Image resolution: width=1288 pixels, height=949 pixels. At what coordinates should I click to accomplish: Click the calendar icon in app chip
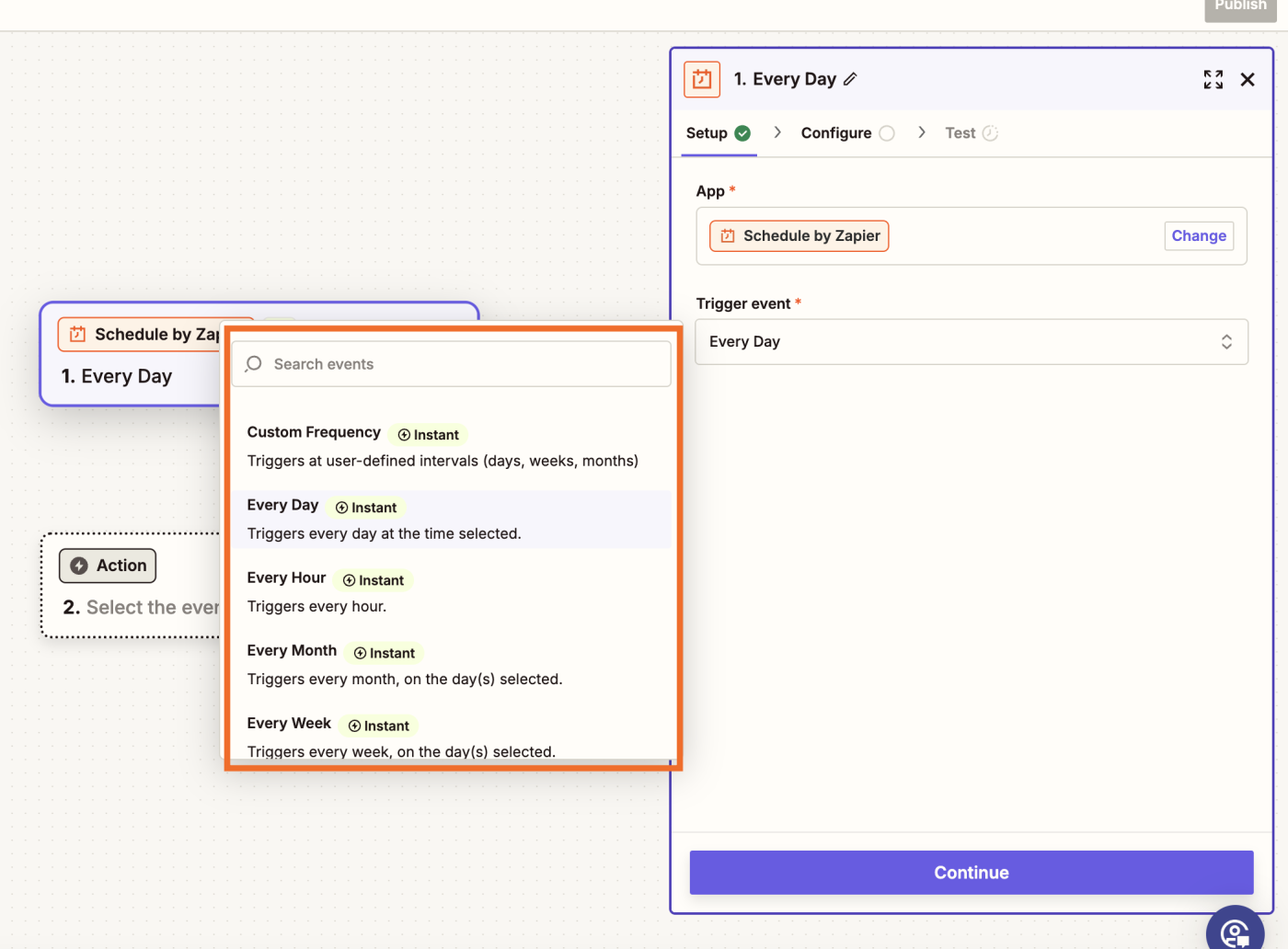pos(728,236)
